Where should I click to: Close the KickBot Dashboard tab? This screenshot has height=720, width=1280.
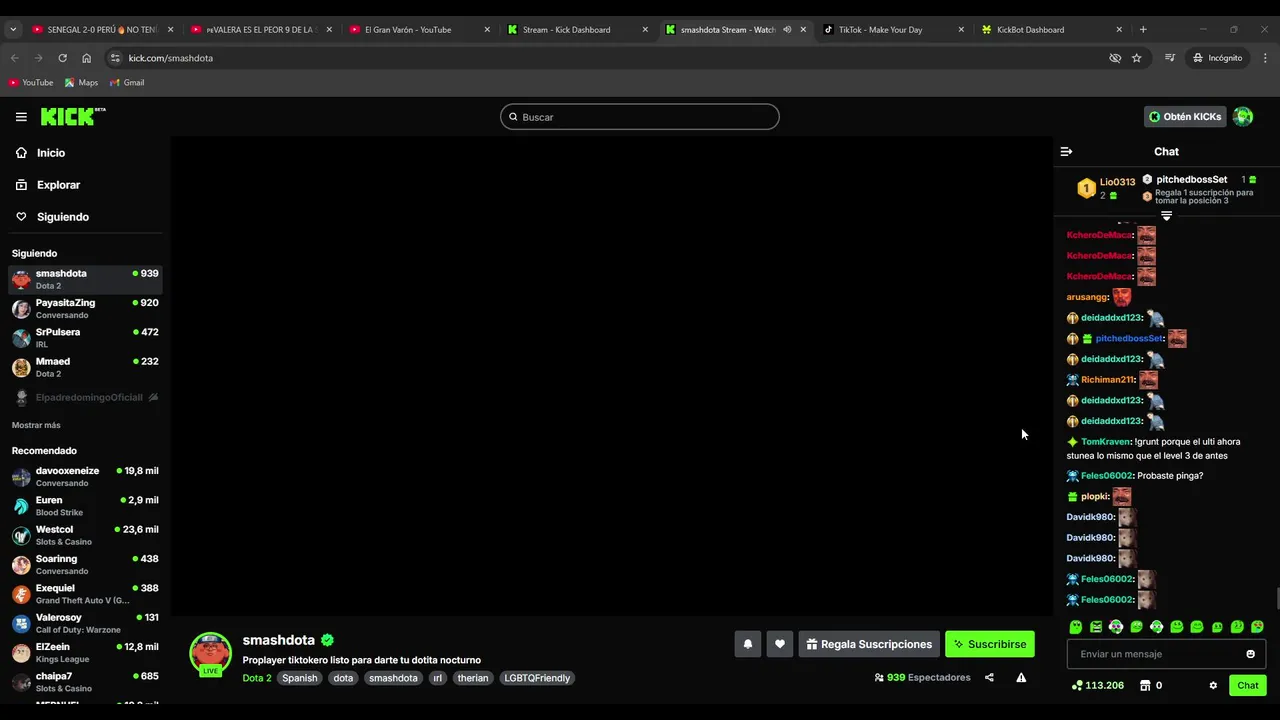click(1119, 30)
